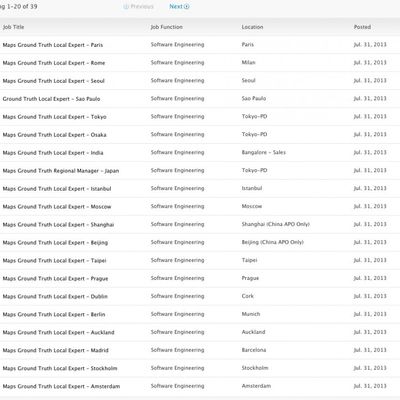Open Maps Ground Truth Regional Manager – Japan
This screenshot has width=400, height=400.
(61, 171)
